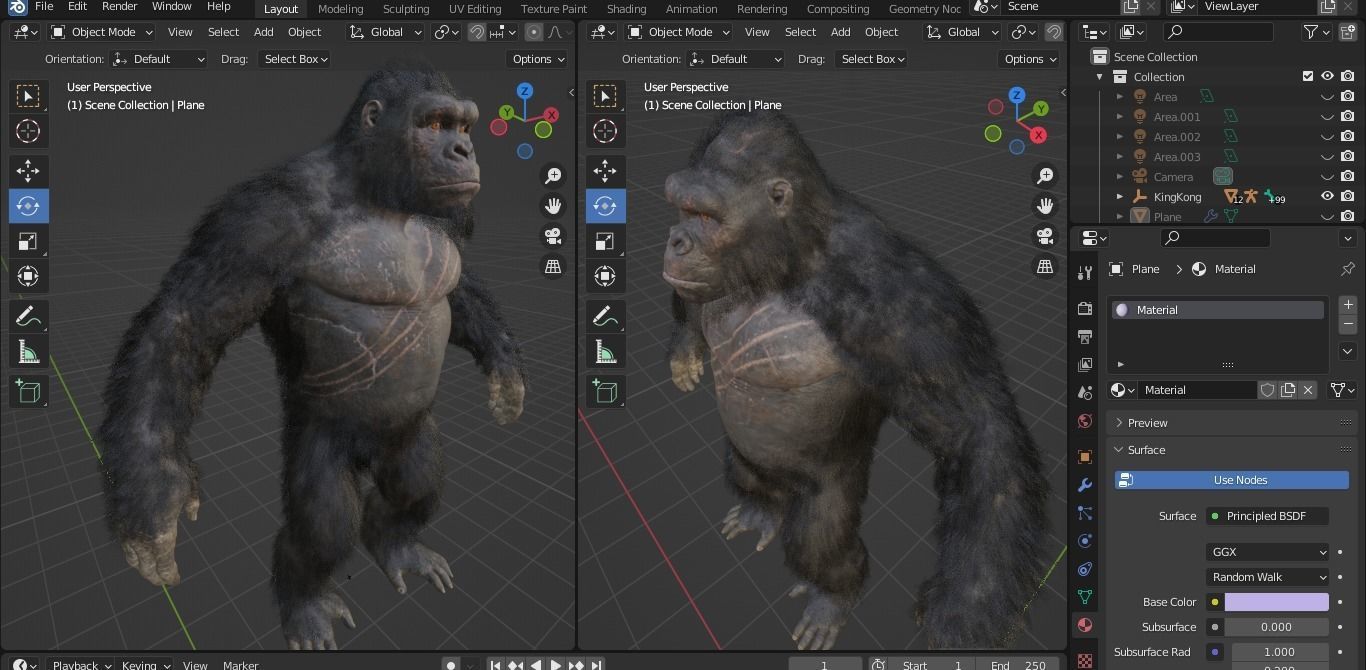Expand KingKong in outliner tree

point(1120,197)
